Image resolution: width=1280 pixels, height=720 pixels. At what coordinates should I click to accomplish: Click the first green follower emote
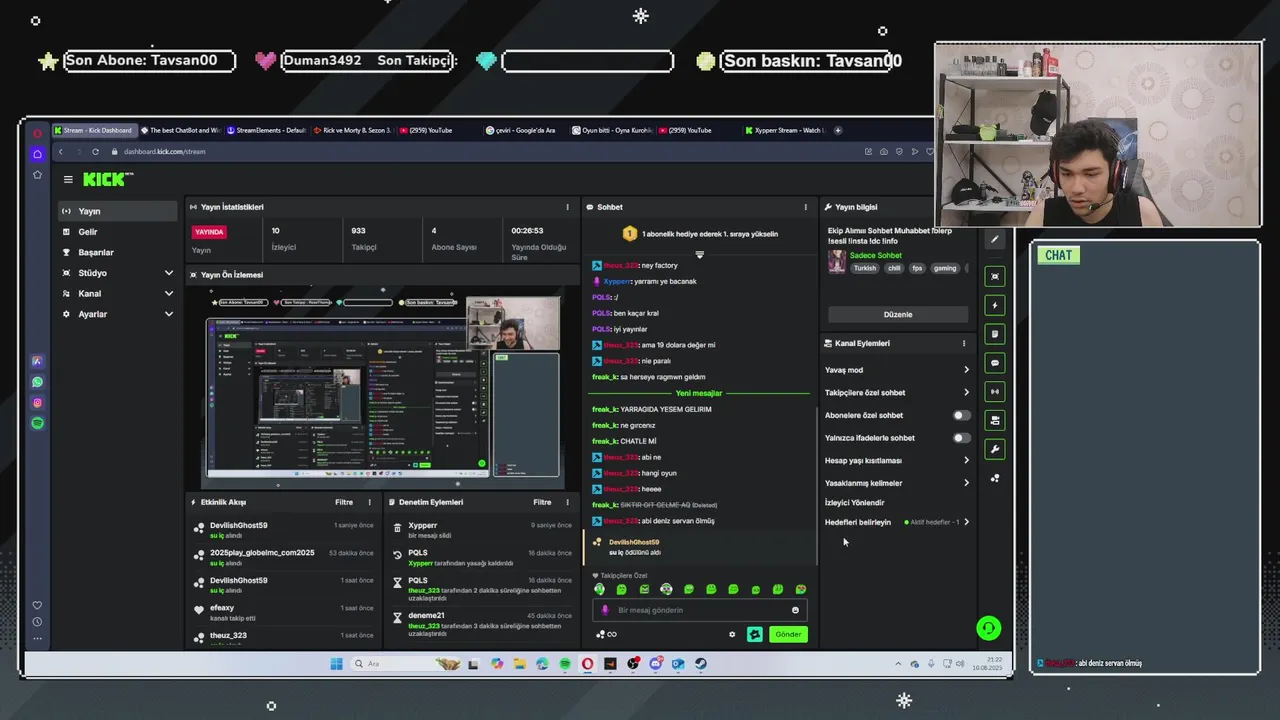pyautogui.click(x=599, y=589)
